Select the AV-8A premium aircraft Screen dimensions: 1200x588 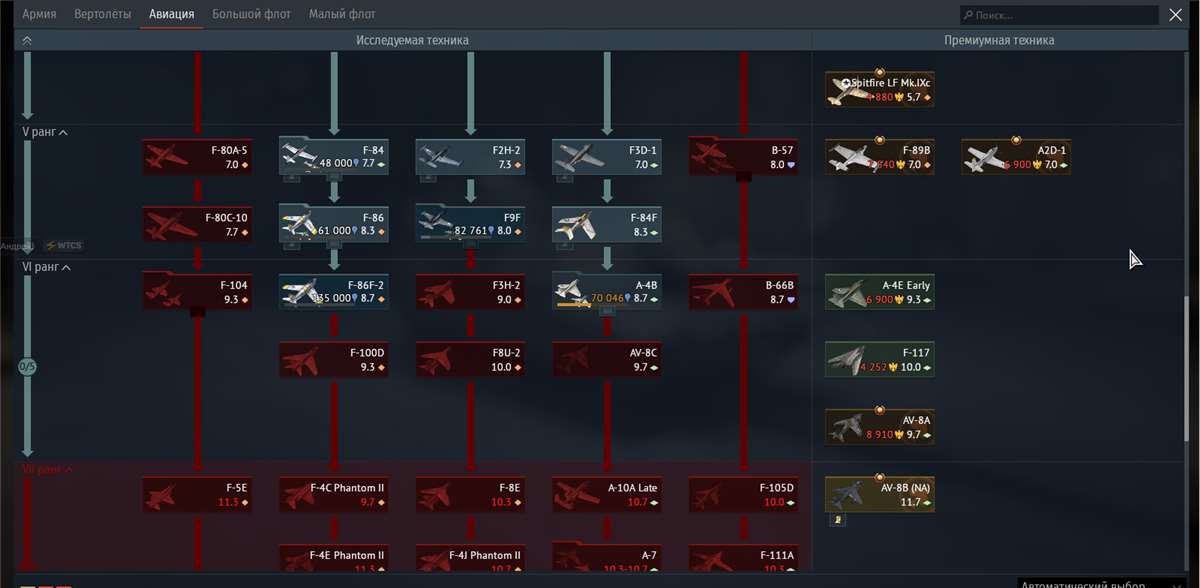tap(879, 424)
